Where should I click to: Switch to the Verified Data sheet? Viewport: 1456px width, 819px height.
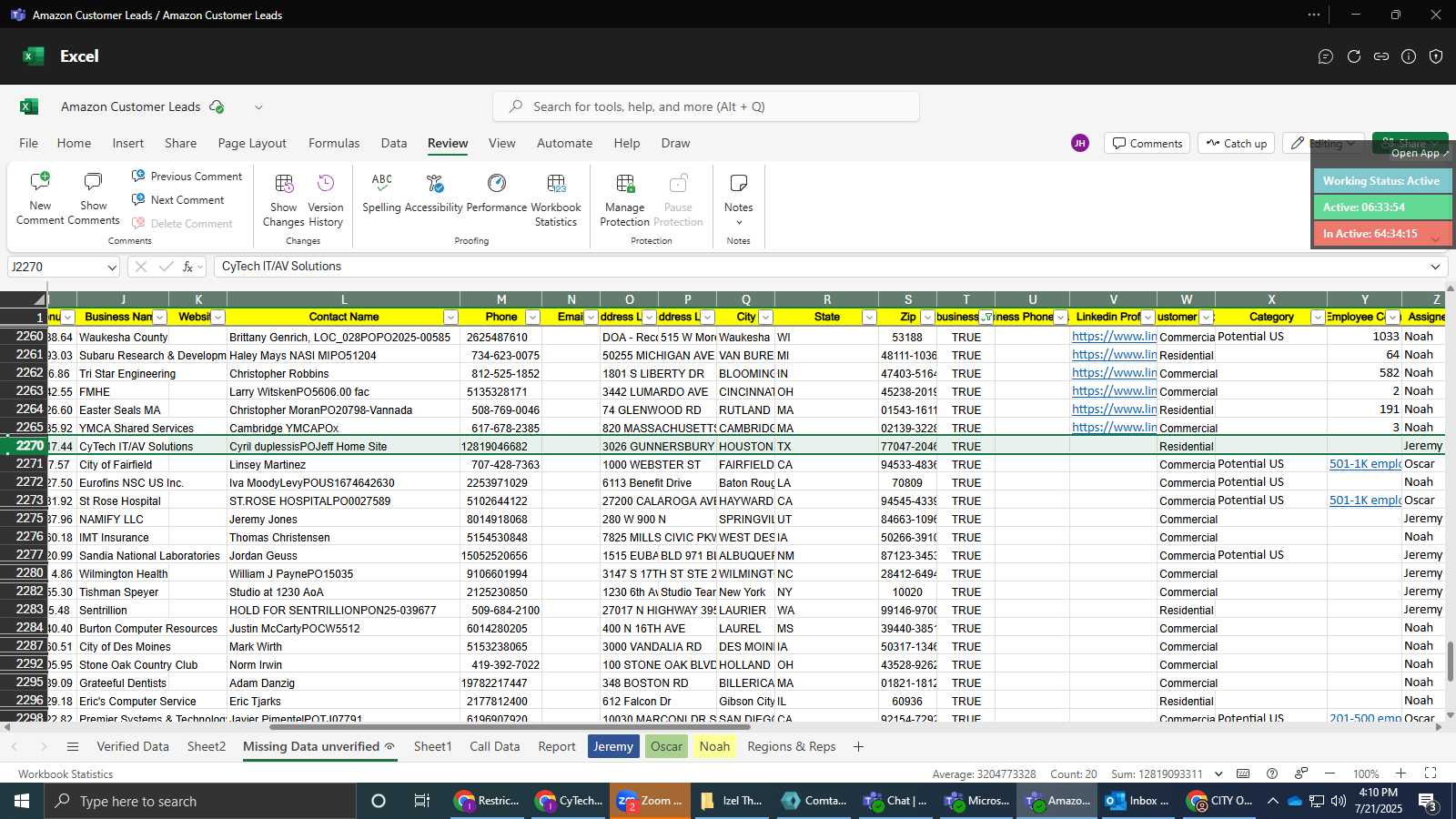coord(133,746)
